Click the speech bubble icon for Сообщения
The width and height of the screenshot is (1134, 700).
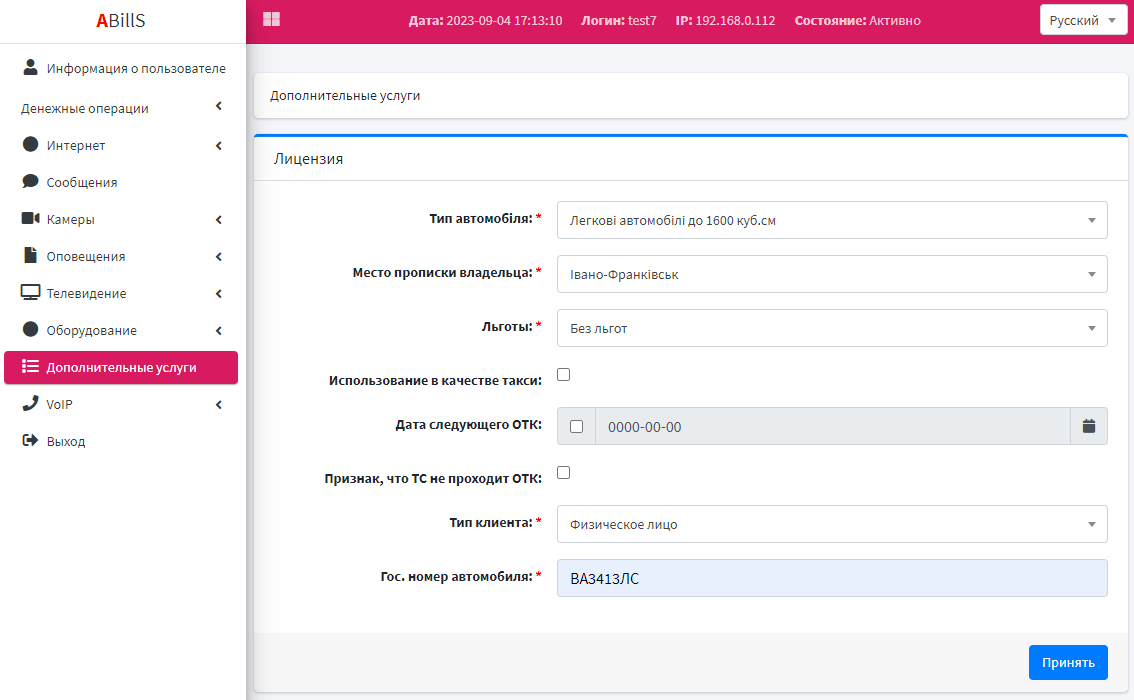point(30,181)
